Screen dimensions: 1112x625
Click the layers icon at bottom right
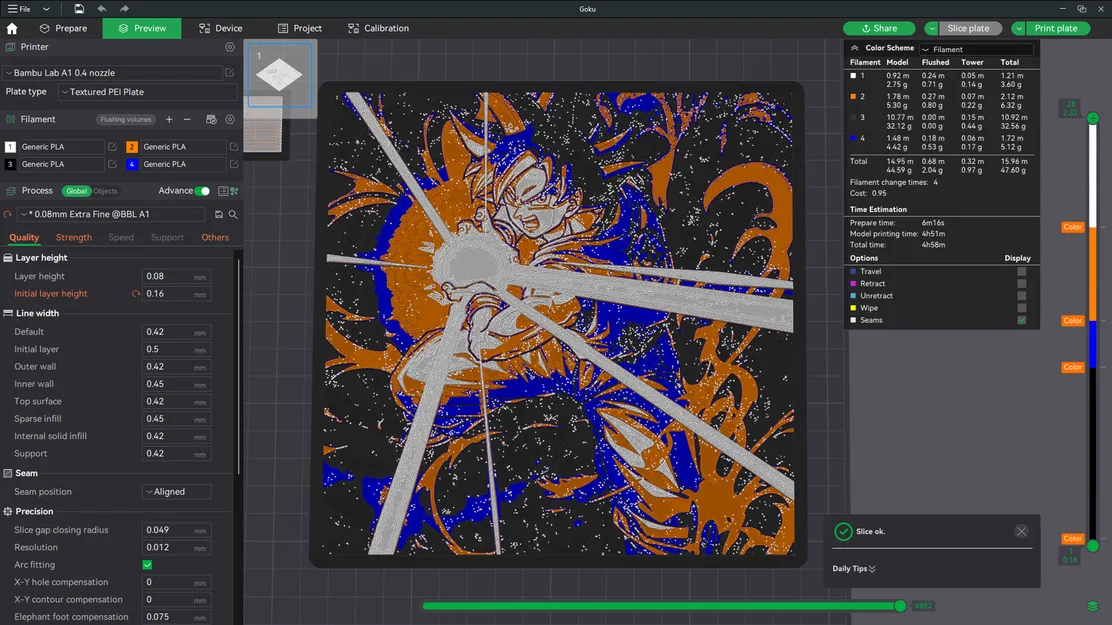pyautogui.click(x=1093, y=606)
